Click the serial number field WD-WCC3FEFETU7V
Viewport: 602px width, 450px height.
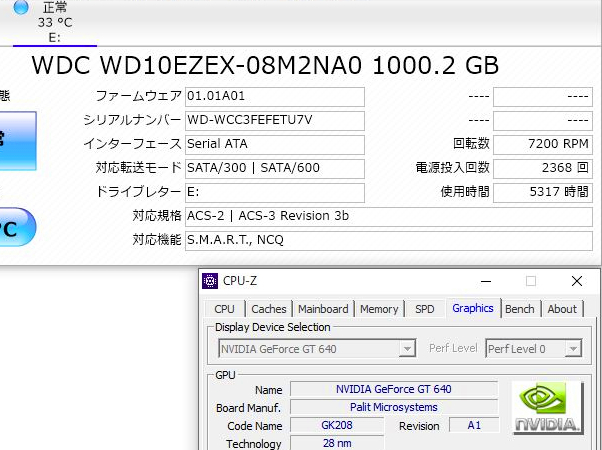click(275, 121)
